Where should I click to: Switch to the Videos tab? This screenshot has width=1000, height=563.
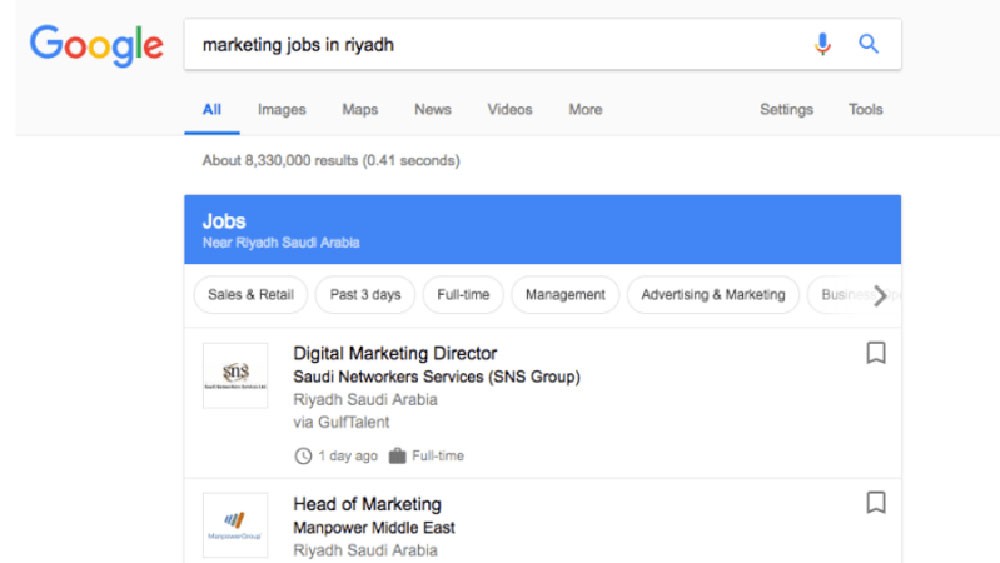click(510, 110)
